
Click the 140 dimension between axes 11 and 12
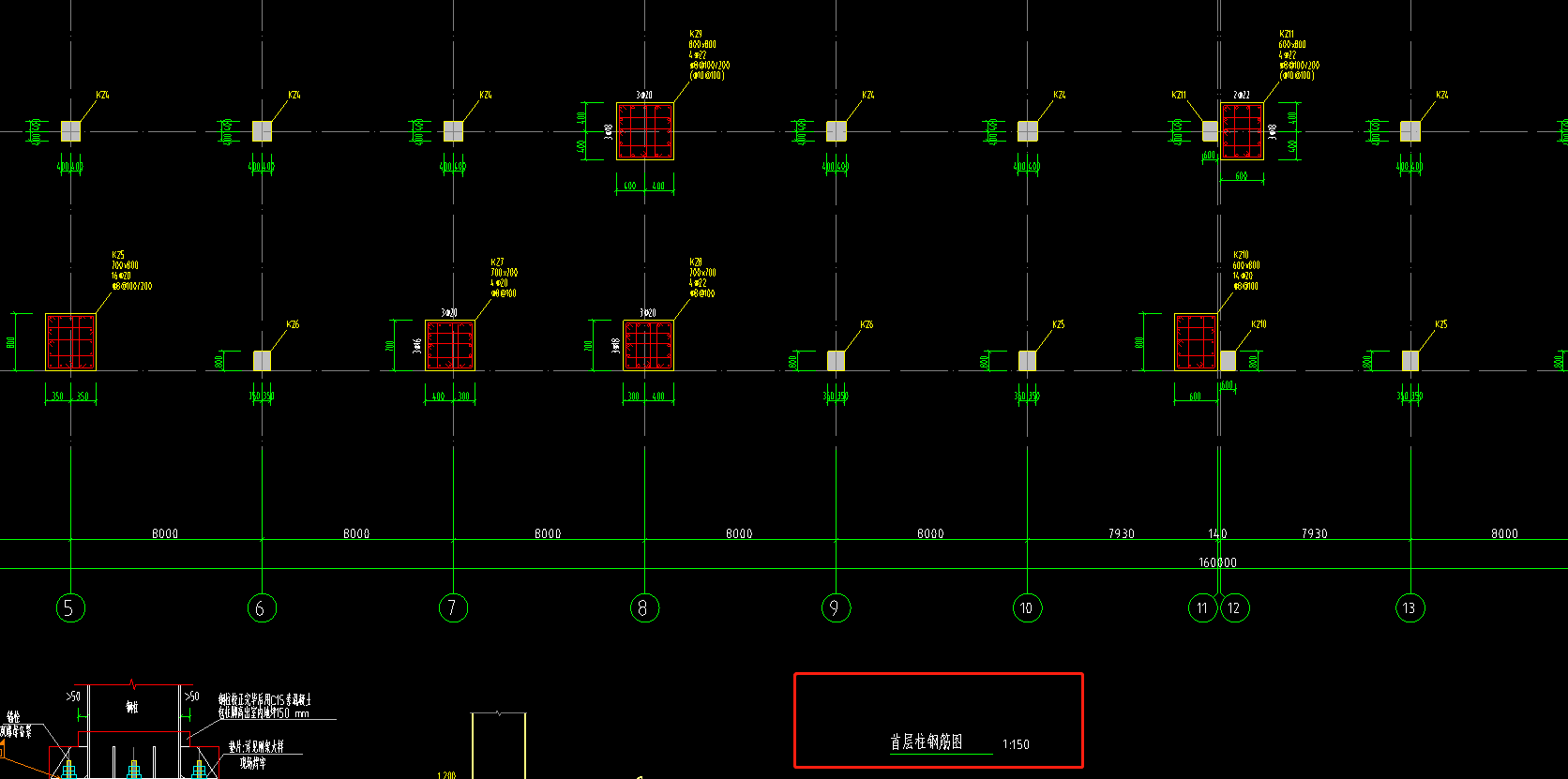coord(1217,533)
